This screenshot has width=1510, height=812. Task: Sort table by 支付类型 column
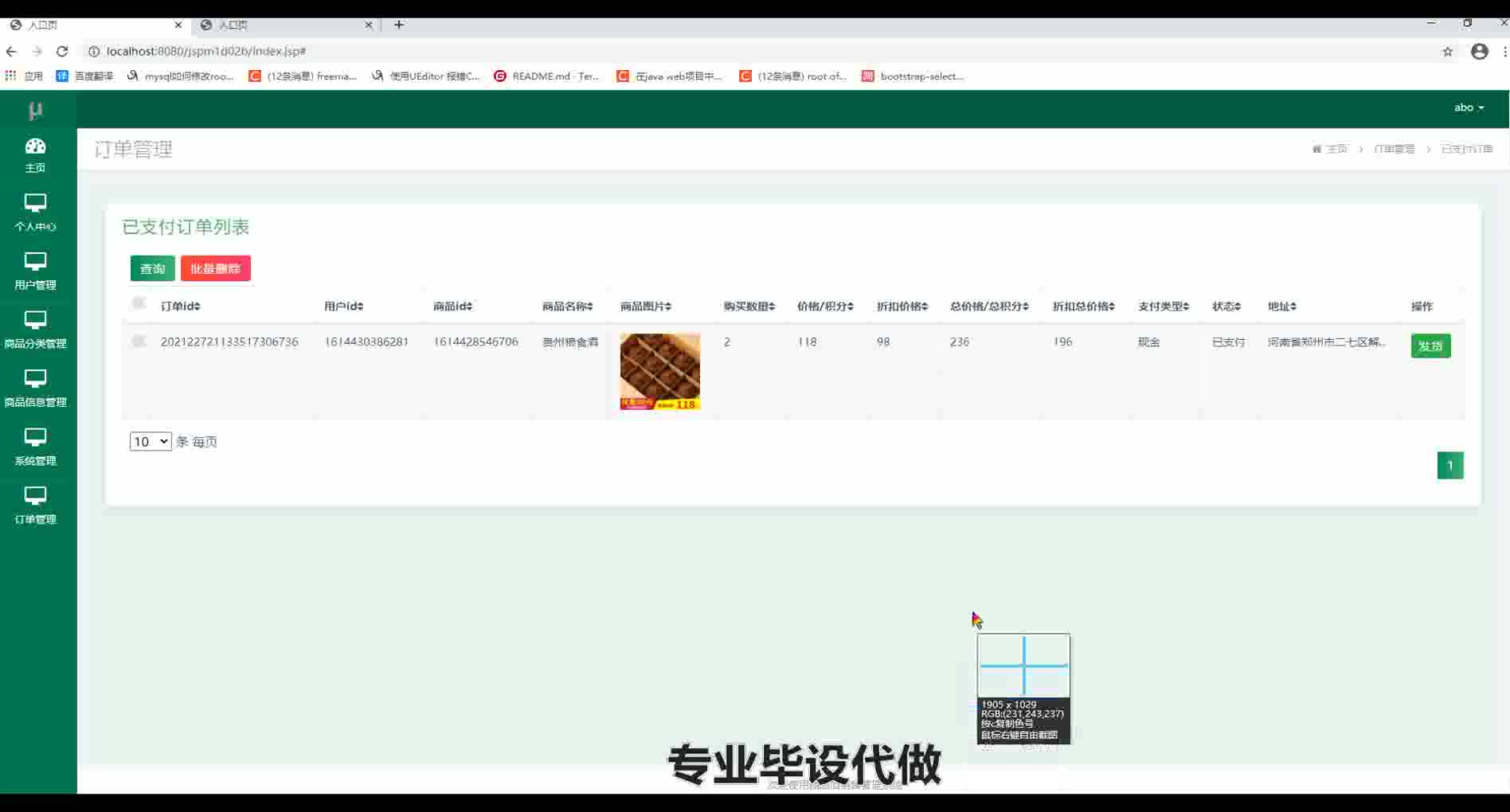pyautogui.click(x=1164, y=306)
